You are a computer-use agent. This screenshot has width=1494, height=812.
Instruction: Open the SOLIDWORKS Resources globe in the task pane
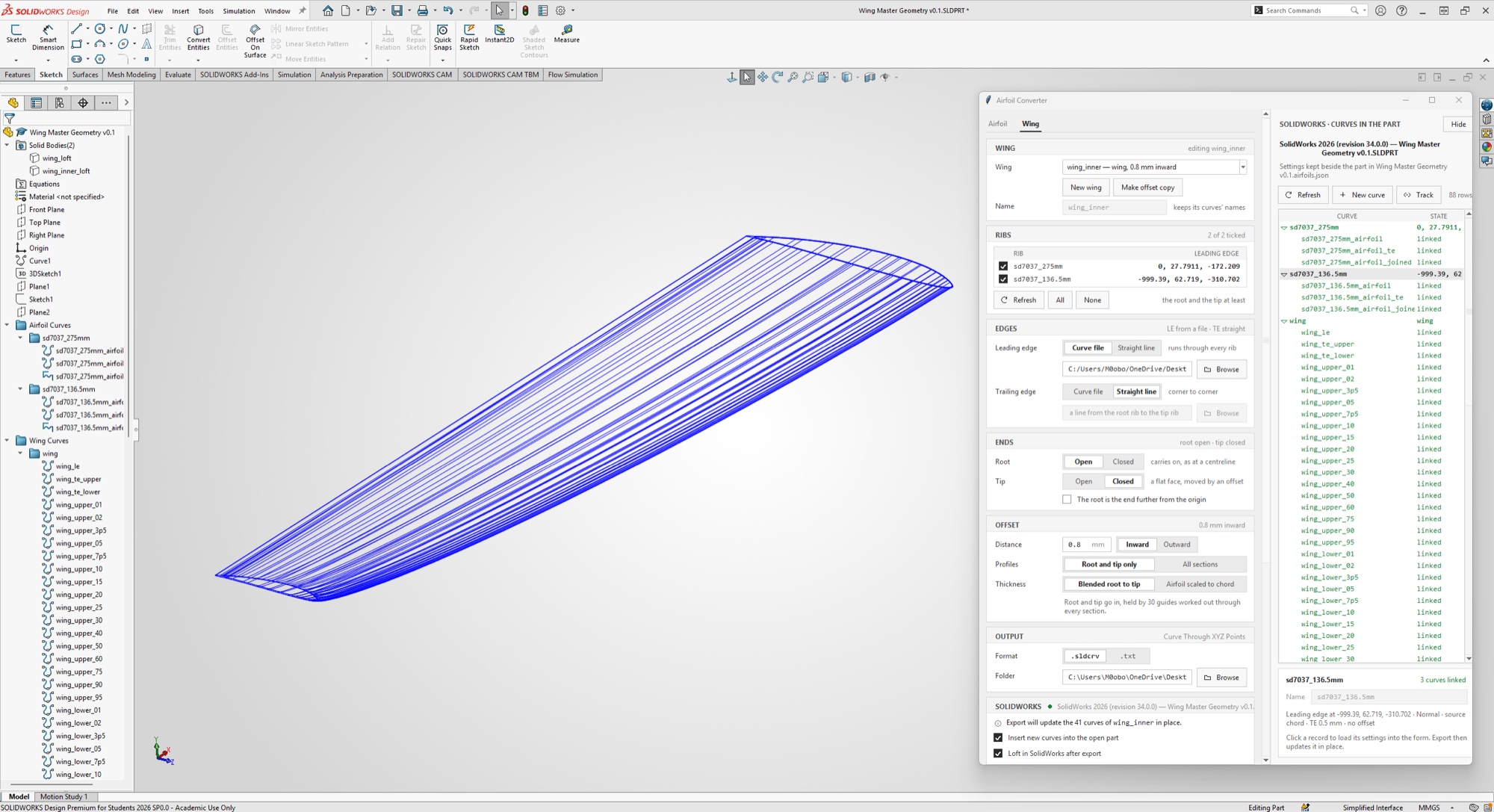pos(1487,105)
